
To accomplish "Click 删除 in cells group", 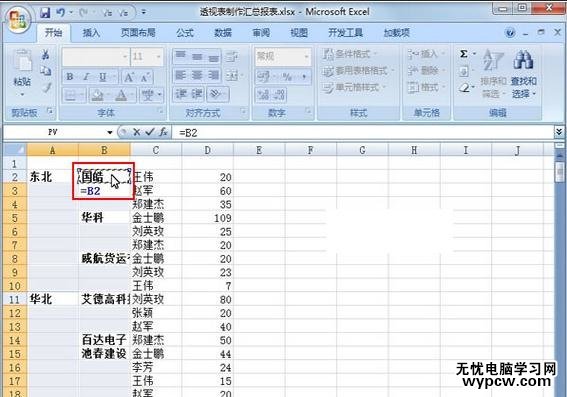I will pos(425,71).
